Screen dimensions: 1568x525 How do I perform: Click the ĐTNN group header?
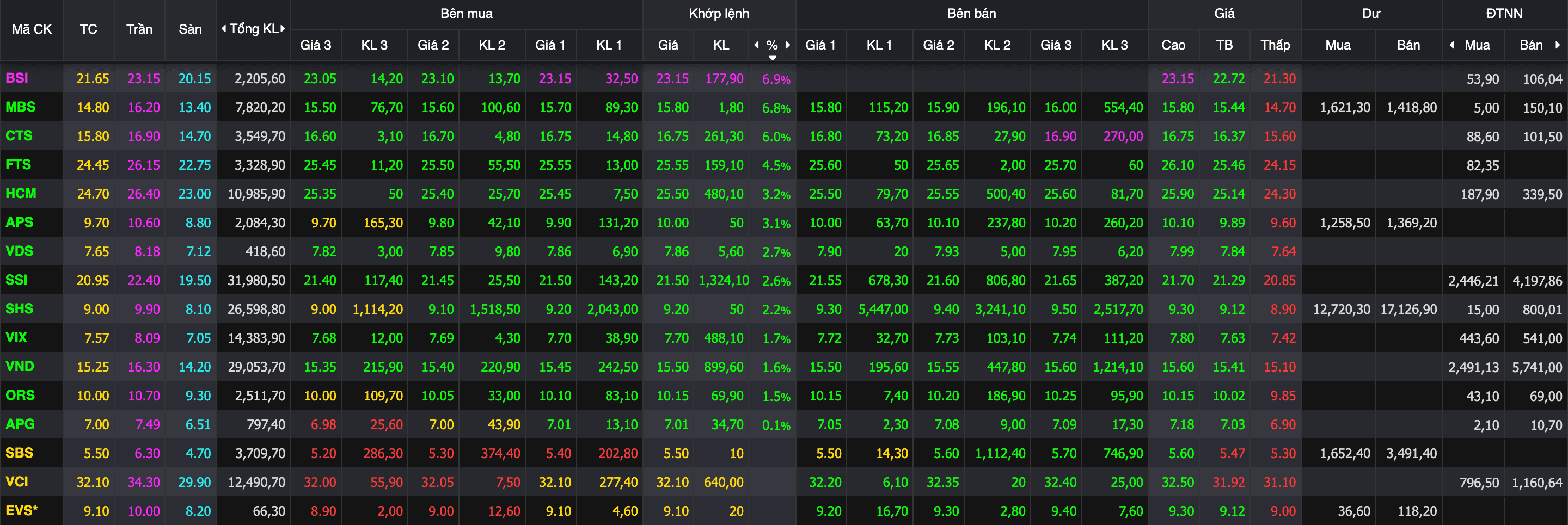1504,14
